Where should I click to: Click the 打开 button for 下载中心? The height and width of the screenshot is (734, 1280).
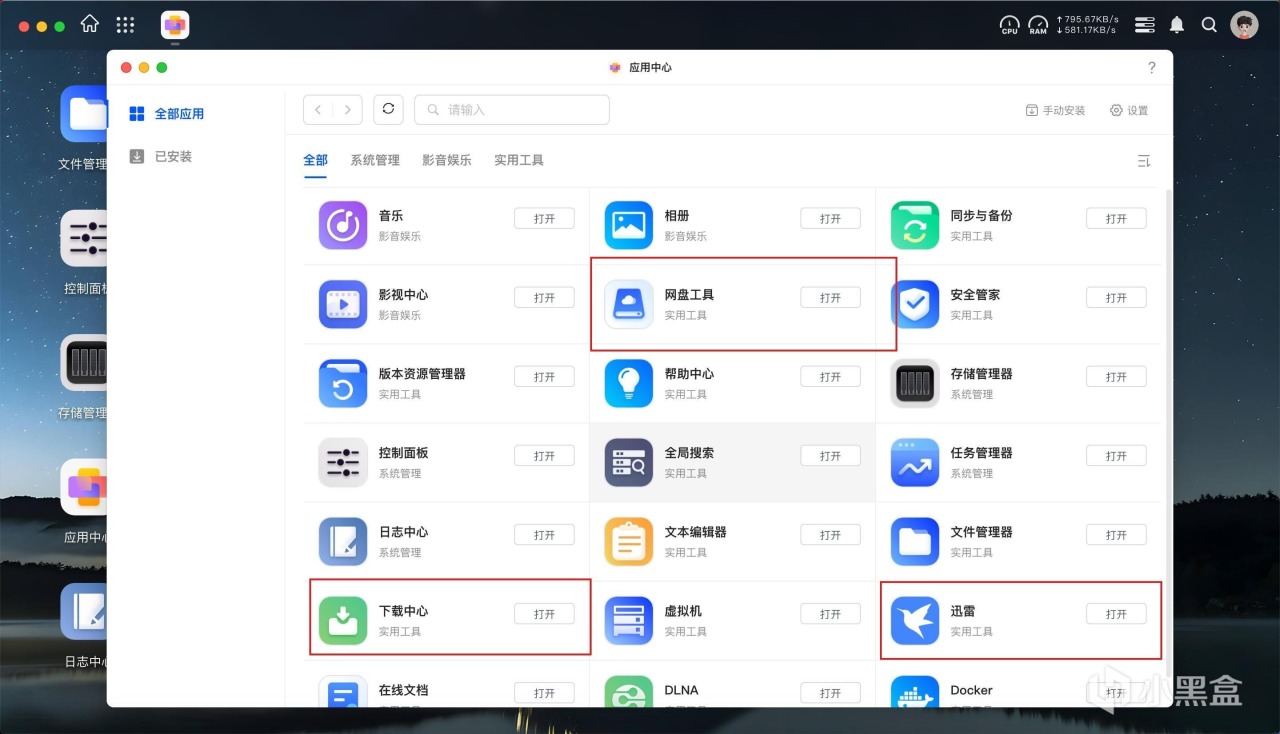544,614
